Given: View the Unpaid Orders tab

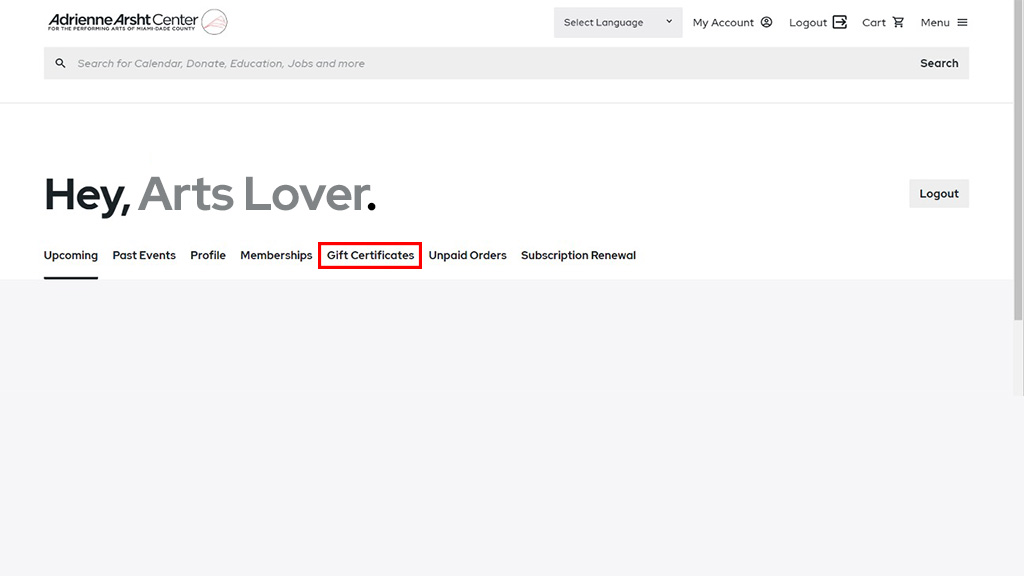Looking at the screenshot, I should point(468,255).
